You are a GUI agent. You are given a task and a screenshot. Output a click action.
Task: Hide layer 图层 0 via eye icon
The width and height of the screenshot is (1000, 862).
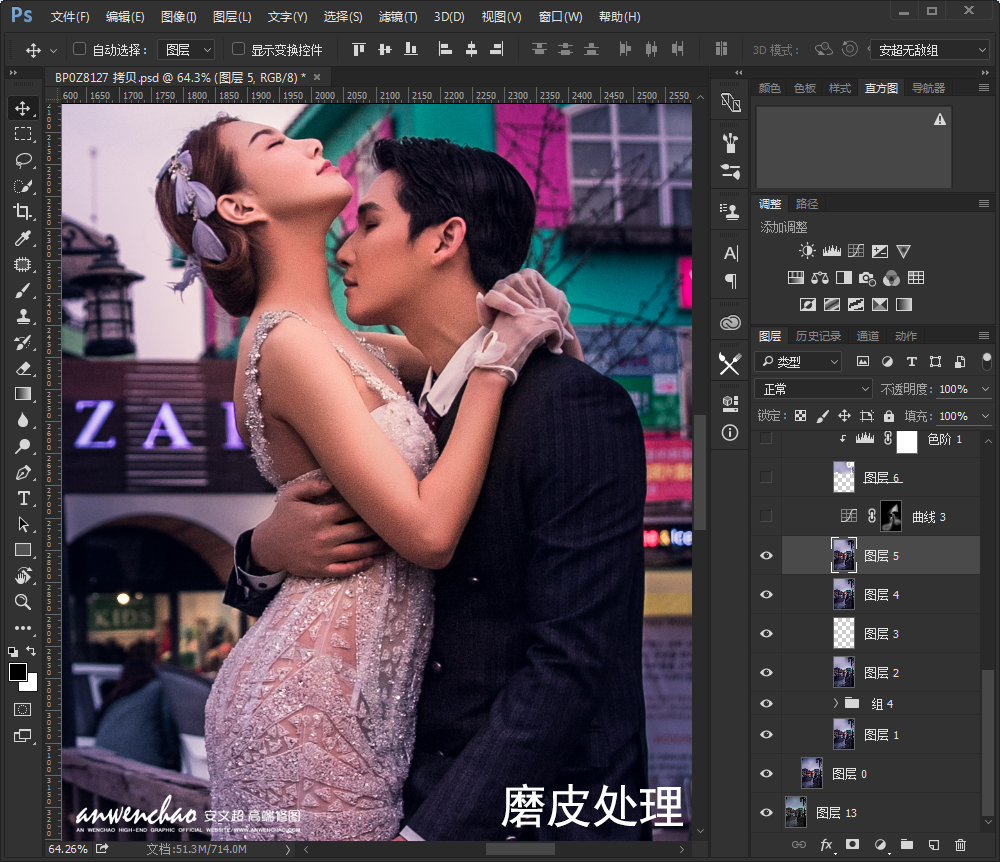pyautogui.click(x=767, y=773)
